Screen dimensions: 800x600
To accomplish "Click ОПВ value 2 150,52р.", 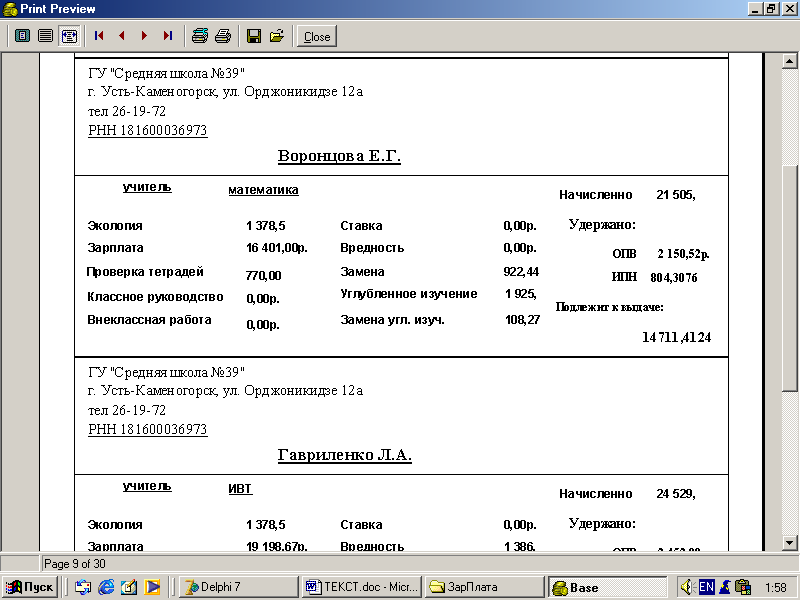I will click(683, 254).
